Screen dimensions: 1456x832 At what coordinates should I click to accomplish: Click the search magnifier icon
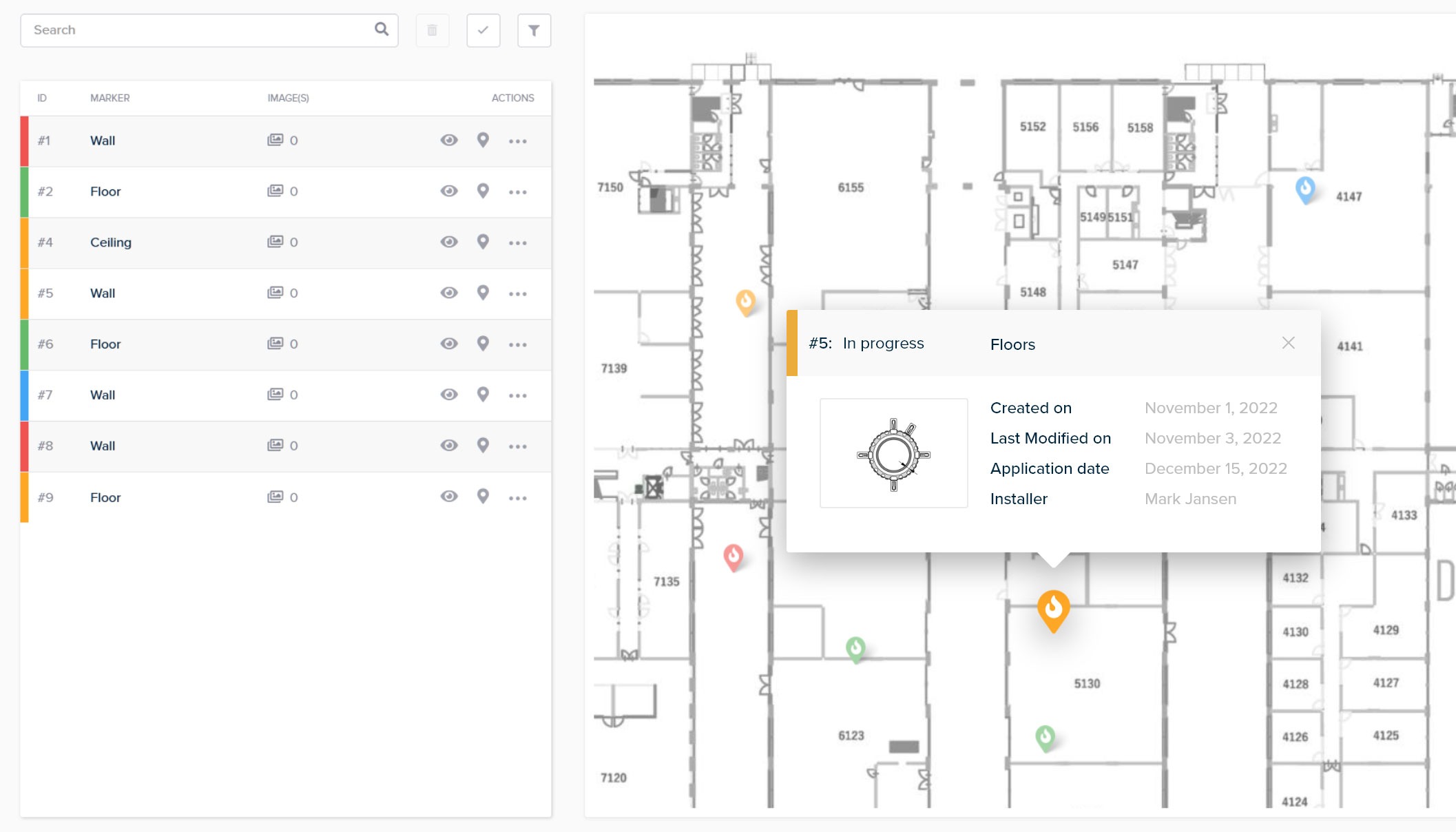(381, 30)
